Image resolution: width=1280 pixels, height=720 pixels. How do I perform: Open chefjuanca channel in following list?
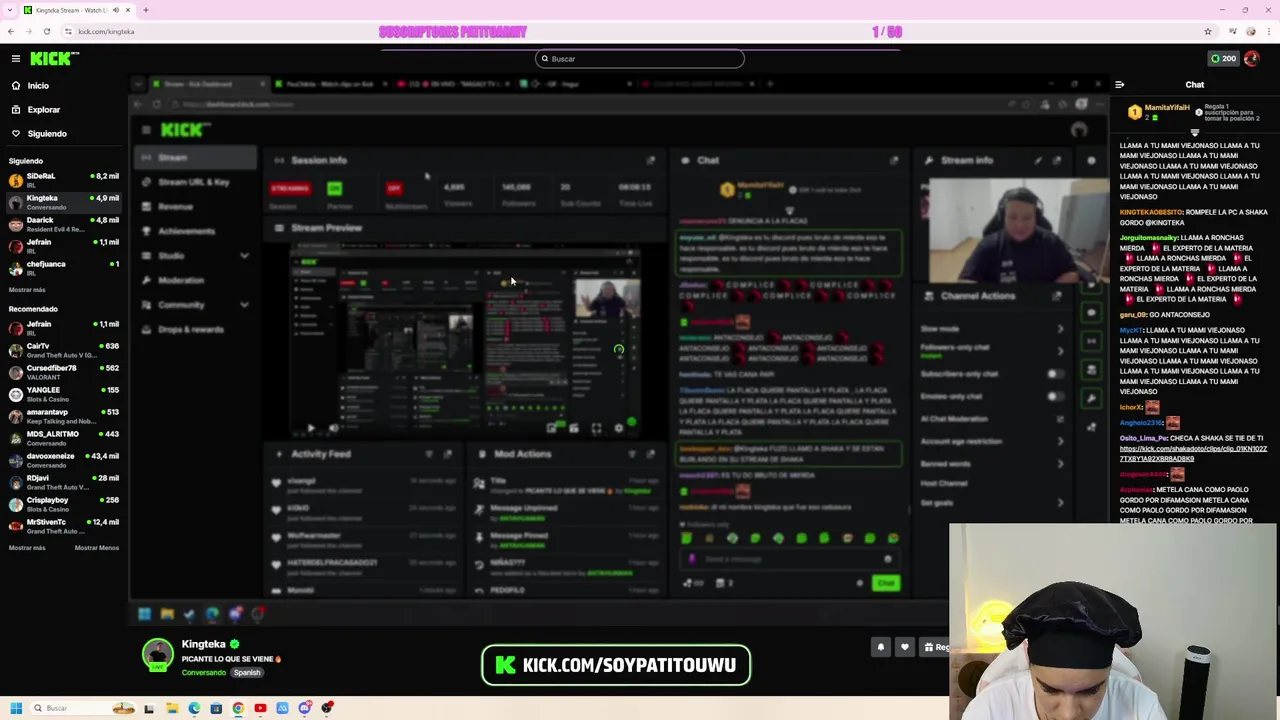click(x=64, y=268)
